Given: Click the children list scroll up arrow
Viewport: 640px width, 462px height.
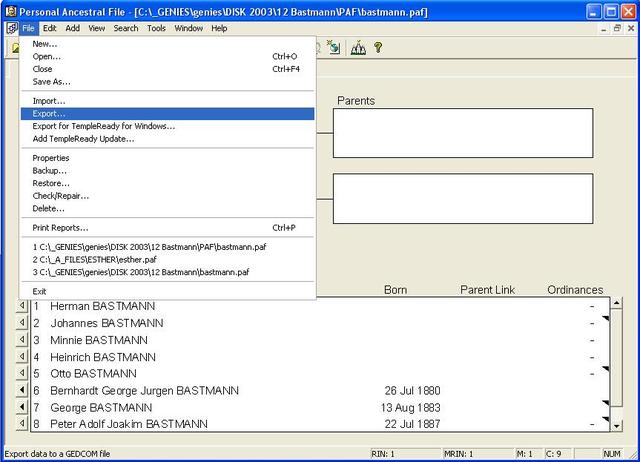Looking at the screenshot, I should coord(616,303).
